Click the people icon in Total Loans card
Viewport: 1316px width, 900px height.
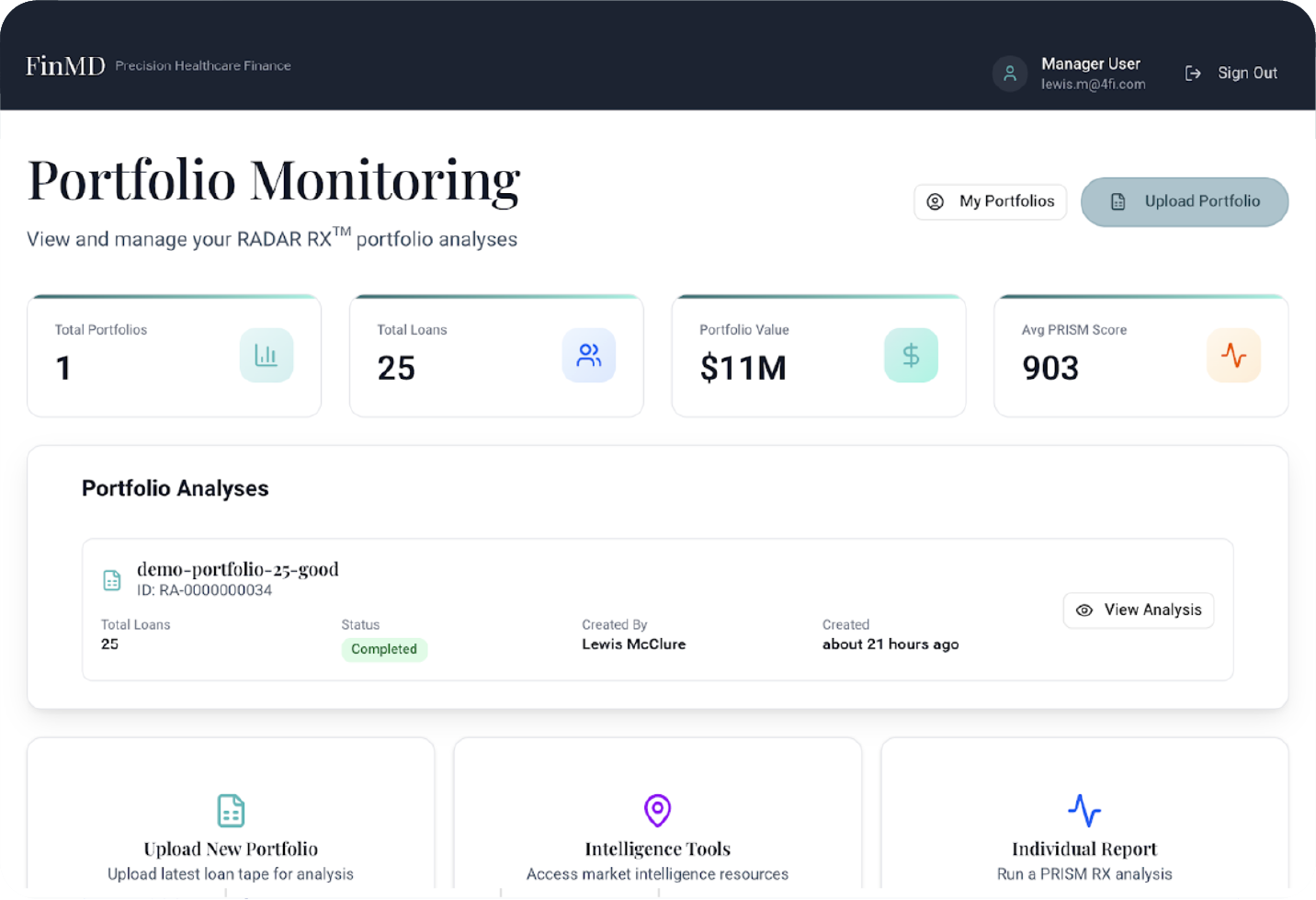tap(589, 356)
